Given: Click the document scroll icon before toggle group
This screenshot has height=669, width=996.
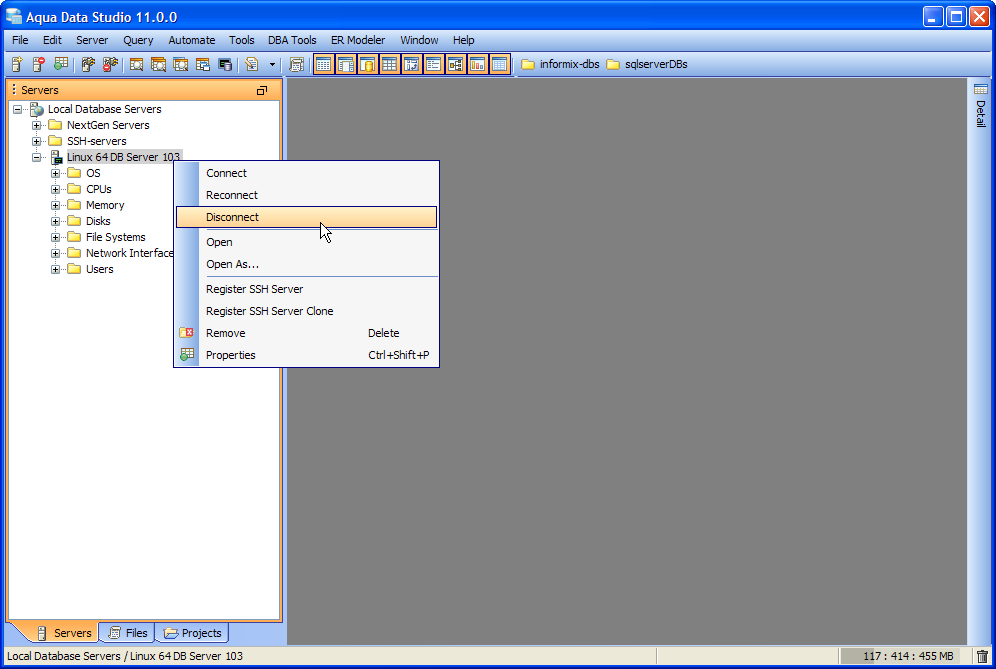Looking at the screenshot, I should pyautogui.click(x=296, y=64).
